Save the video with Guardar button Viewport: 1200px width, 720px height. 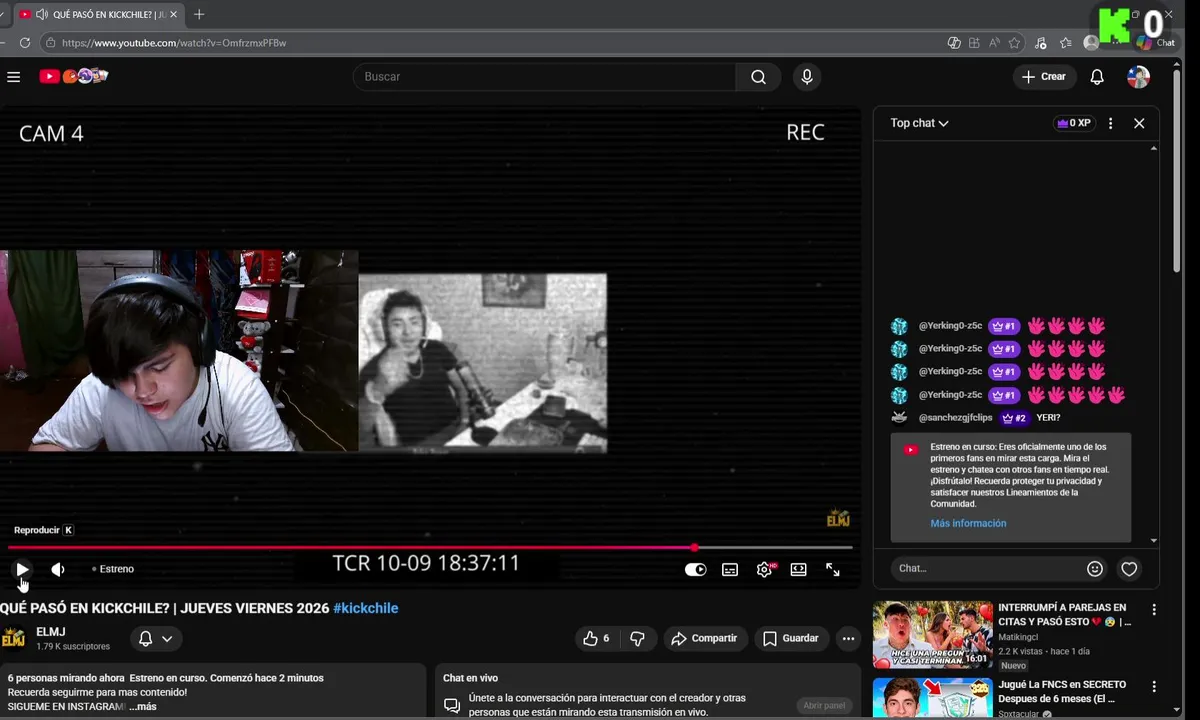791,638
